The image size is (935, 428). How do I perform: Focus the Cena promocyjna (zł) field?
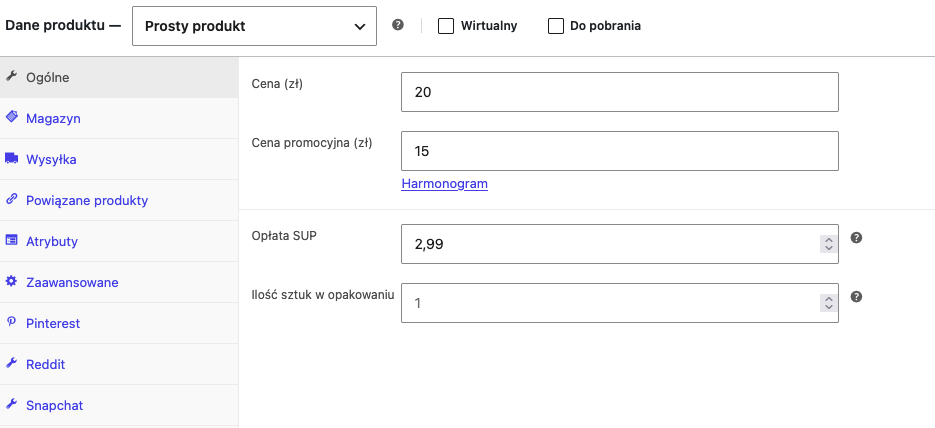point(620,151)
